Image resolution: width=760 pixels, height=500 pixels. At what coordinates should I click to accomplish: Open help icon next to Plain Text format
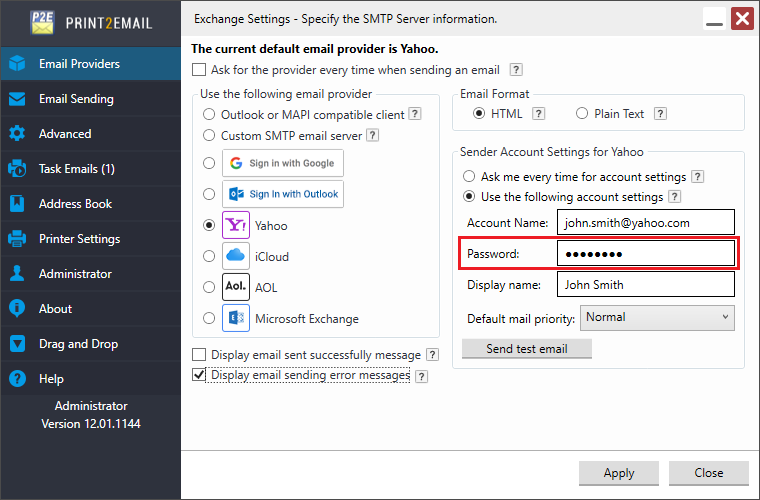[660, 113]
